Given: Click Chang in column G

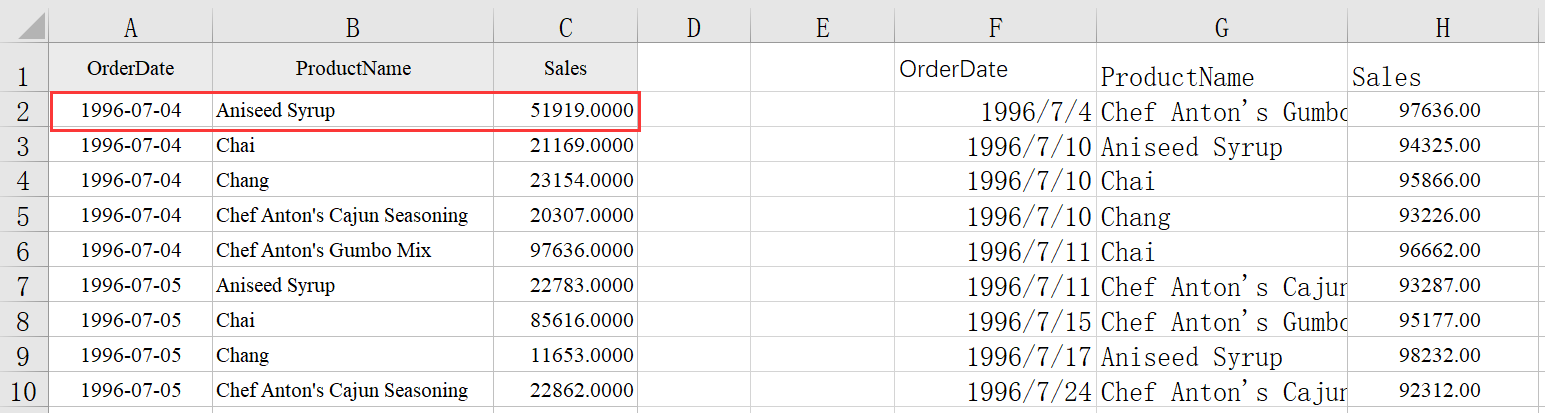Looking at the screenshot, I should (1136, 216).
